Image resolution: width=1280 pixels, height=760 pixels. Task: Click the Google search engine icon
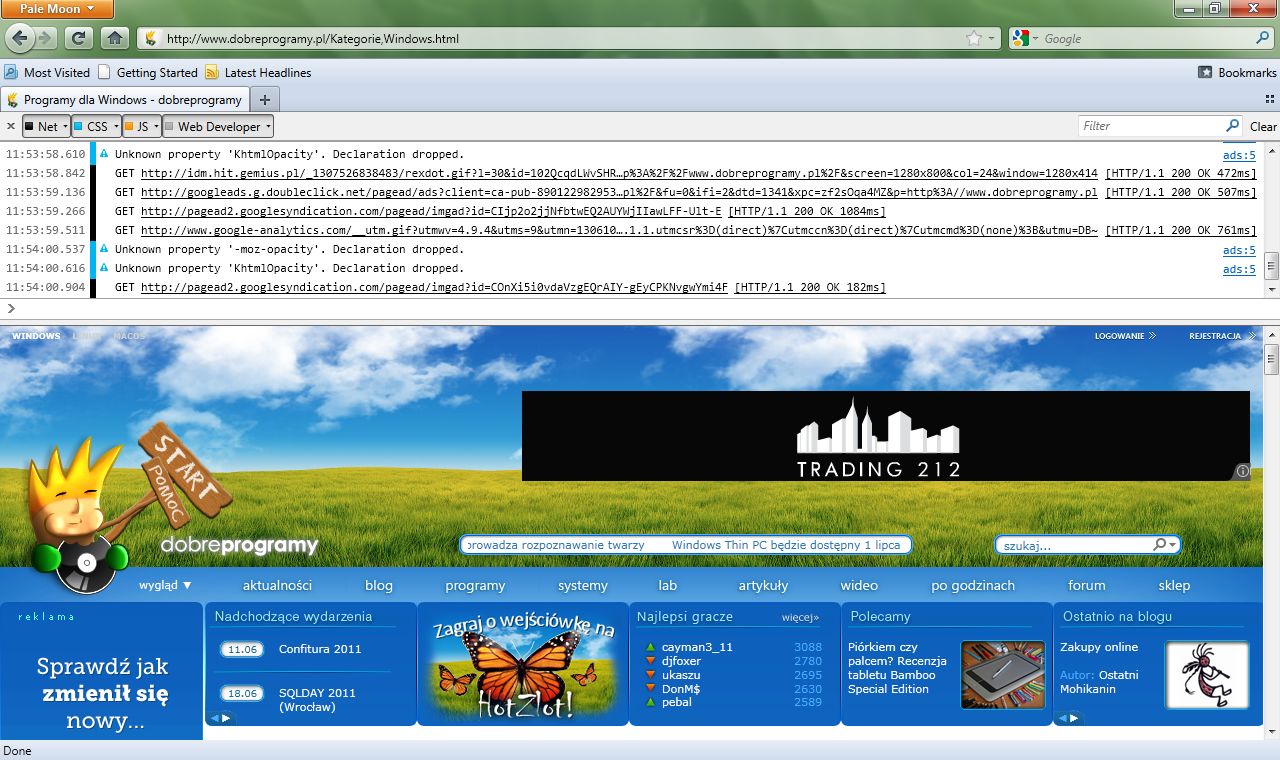pos(1019,38)
